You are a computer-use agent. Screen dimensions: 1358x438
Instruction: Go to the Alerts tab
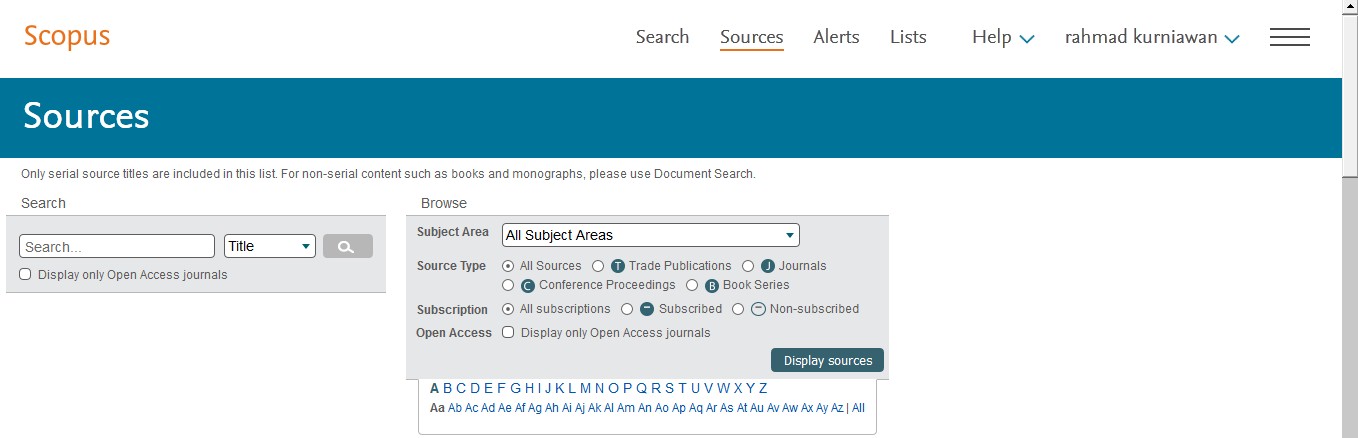(836, 37)
